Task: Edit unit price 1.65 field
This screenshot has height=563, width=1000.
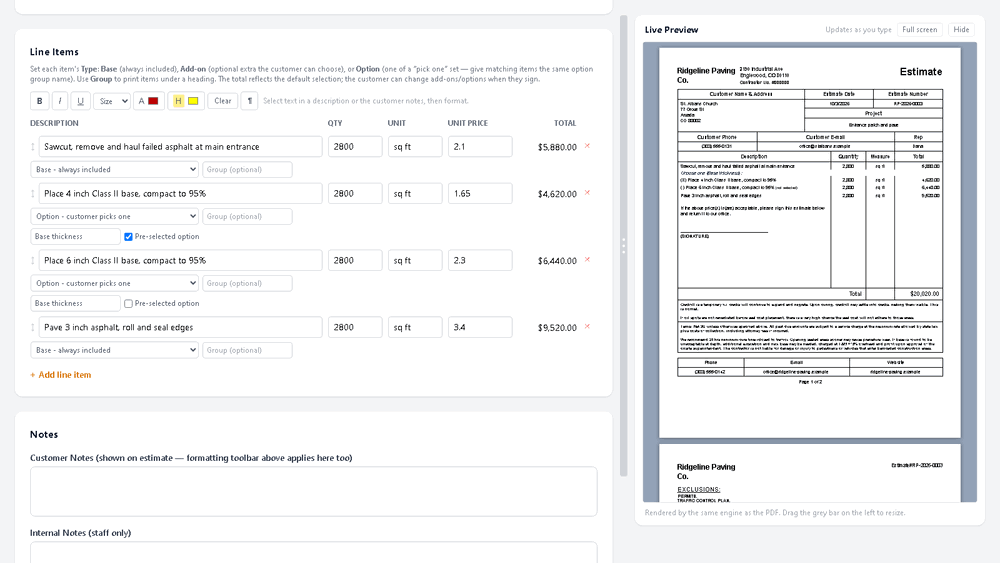Action: 480,194
